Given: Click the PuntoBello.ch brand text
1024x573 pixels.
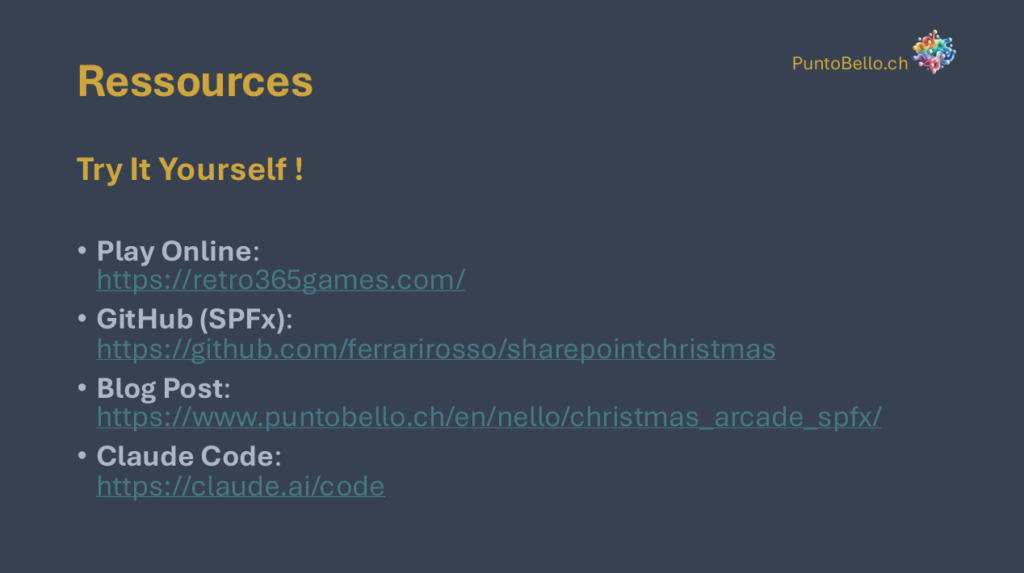Looking at the screenshot, I should pyautogui.click(x=850, y=63).
